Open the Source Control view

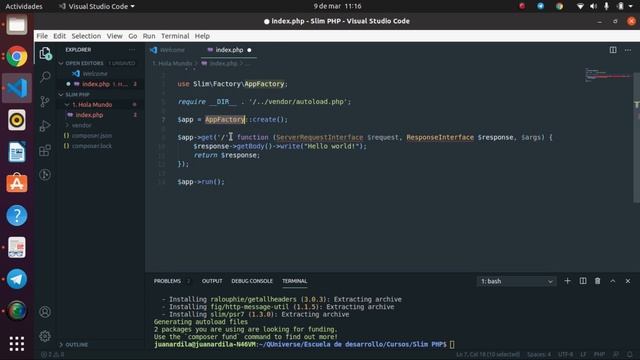45,101
